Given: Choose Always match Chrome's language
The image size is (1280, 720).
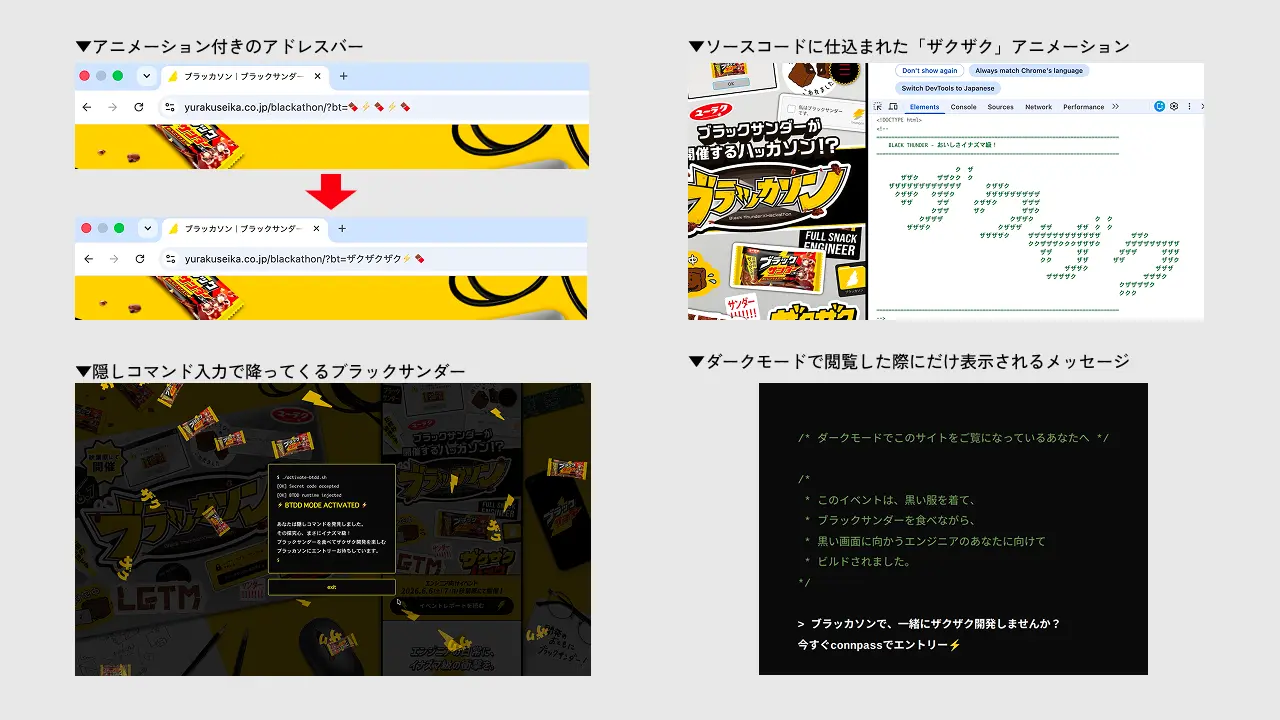Looking at the screenshot, I should (x=1029, y=71).
